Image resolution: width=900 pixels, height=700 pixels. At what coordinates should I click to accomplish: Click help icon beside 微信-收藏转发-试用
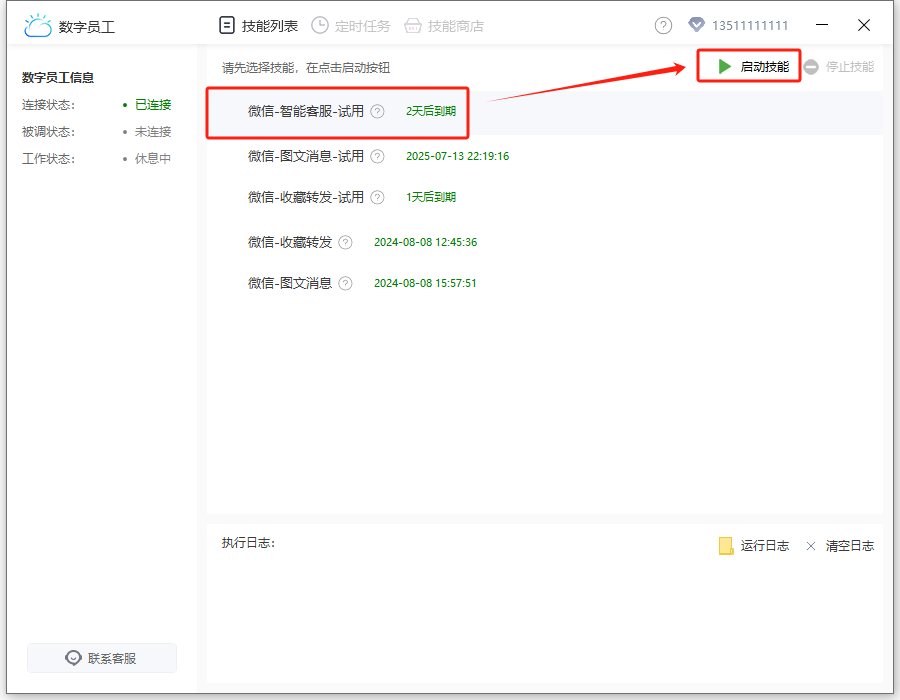pos(377,197)
